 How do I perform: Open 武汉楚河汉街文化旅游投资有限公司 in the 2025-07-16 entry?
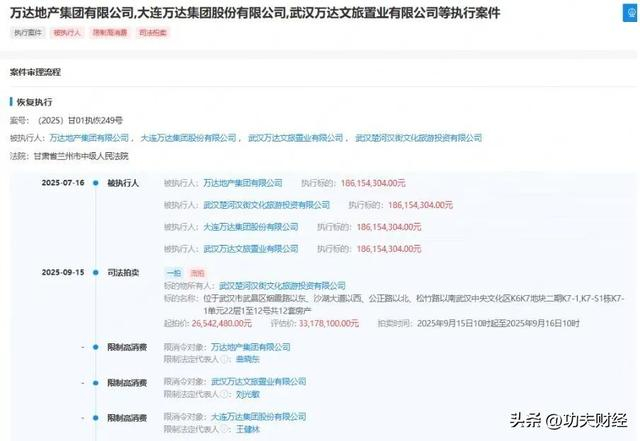[267, 205]
